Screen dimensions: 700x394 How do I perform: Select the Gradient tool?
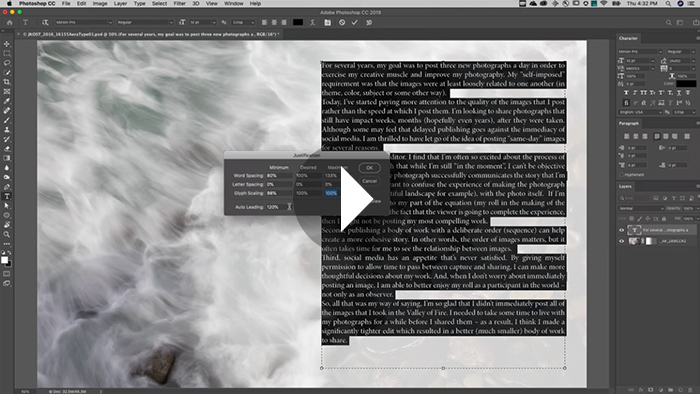pyautogui.click(x=7, y=158)
